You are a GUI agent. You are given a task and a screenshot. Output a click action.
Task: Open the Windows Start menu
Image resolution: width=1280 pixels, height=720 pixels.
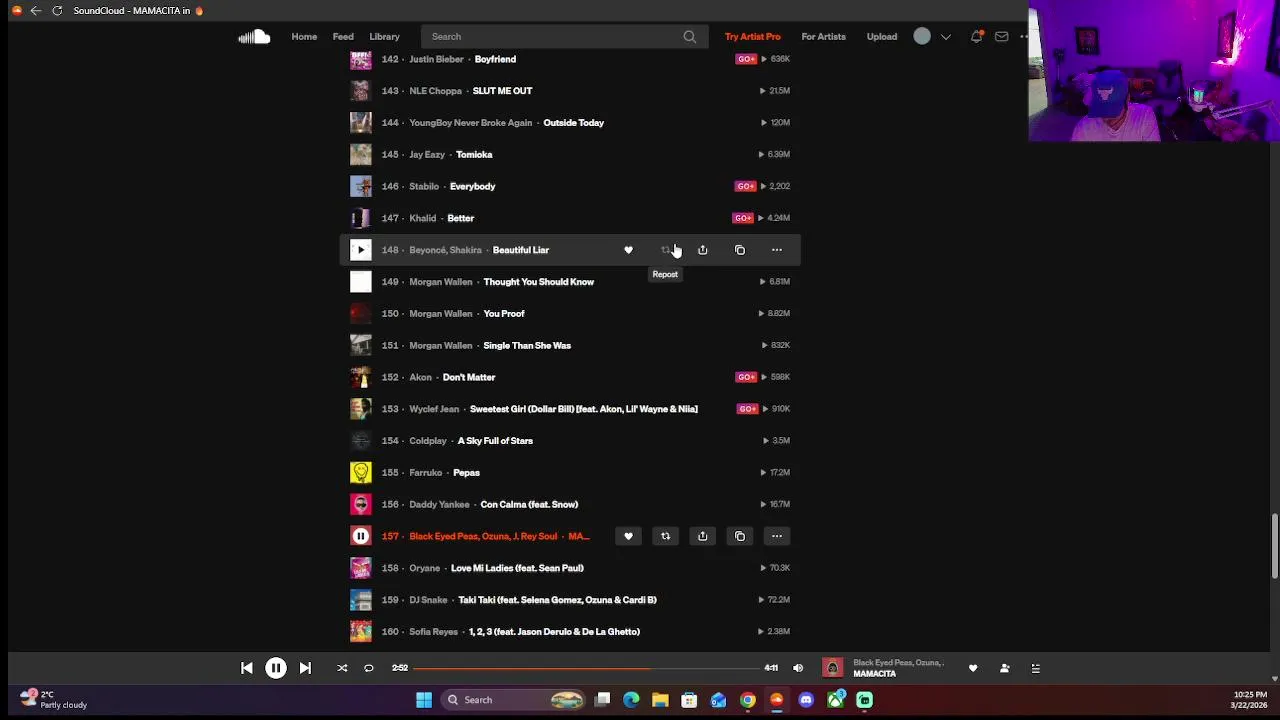click(424, 700)
